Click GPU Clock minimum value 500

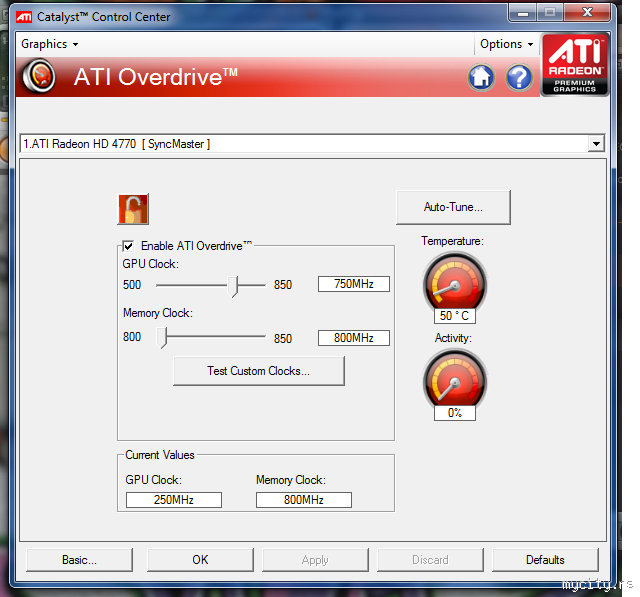coord(132,285)
